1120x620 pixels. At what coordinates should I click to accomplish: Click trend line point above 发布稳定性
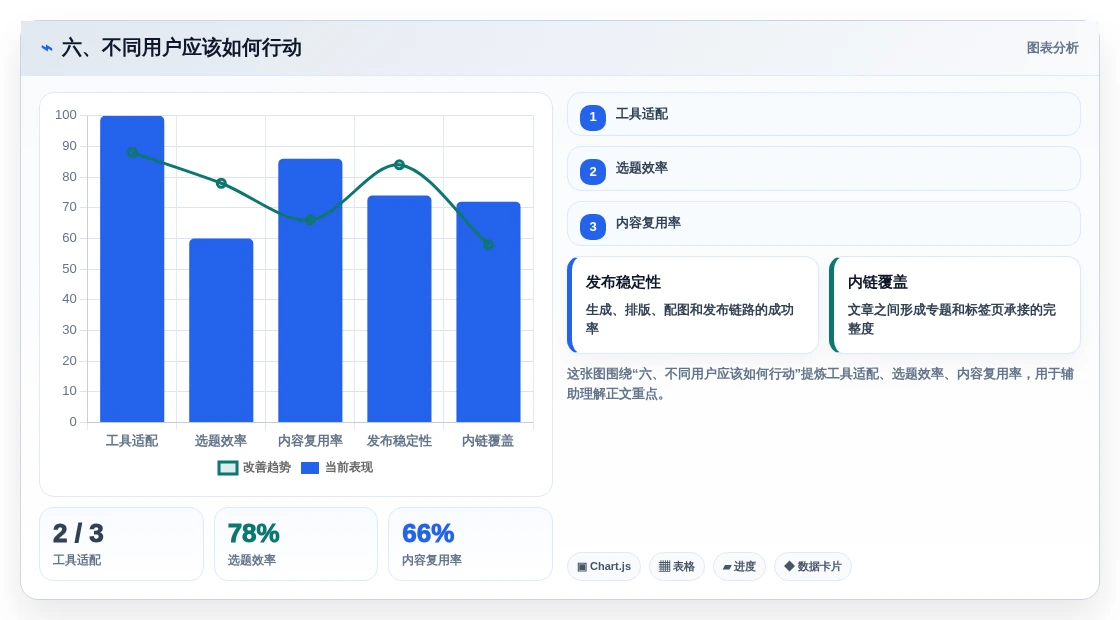coord(399,165)
